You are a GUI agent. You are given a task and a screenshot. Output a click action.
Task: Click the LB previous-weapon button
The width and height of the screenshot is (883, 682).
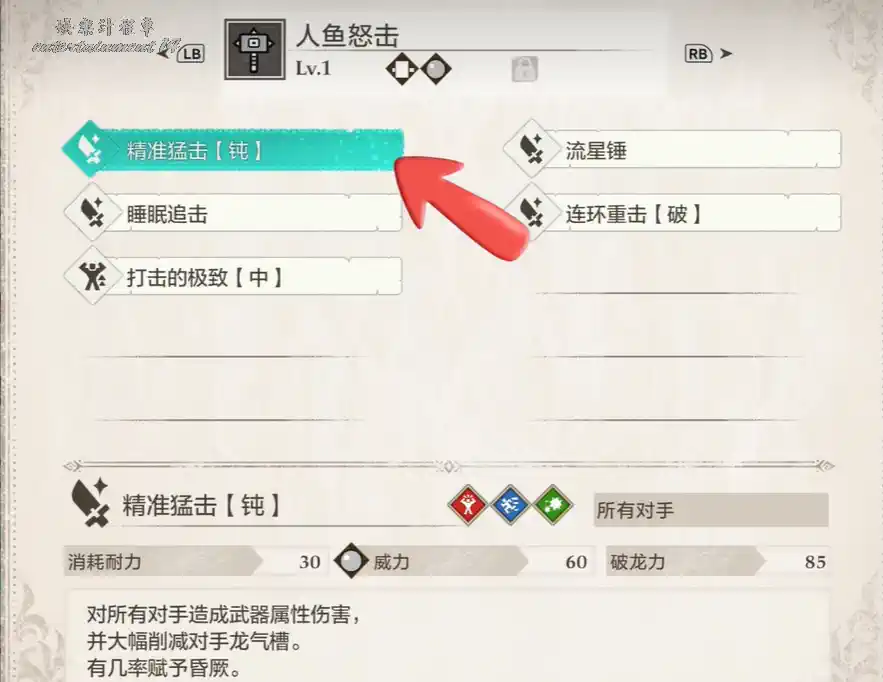tap(191, 54)
